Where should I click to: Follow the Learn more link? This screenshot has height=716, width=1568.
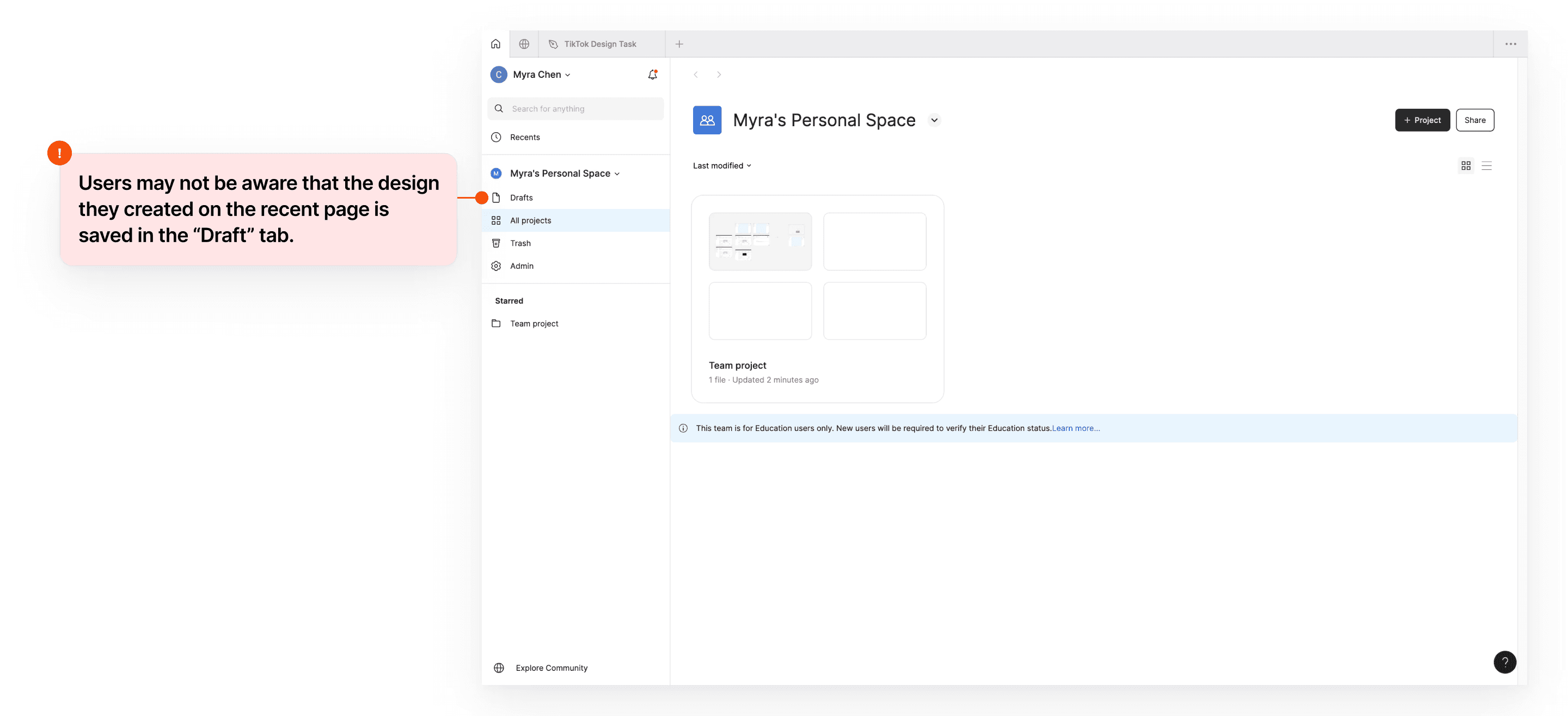point(1075,428)
